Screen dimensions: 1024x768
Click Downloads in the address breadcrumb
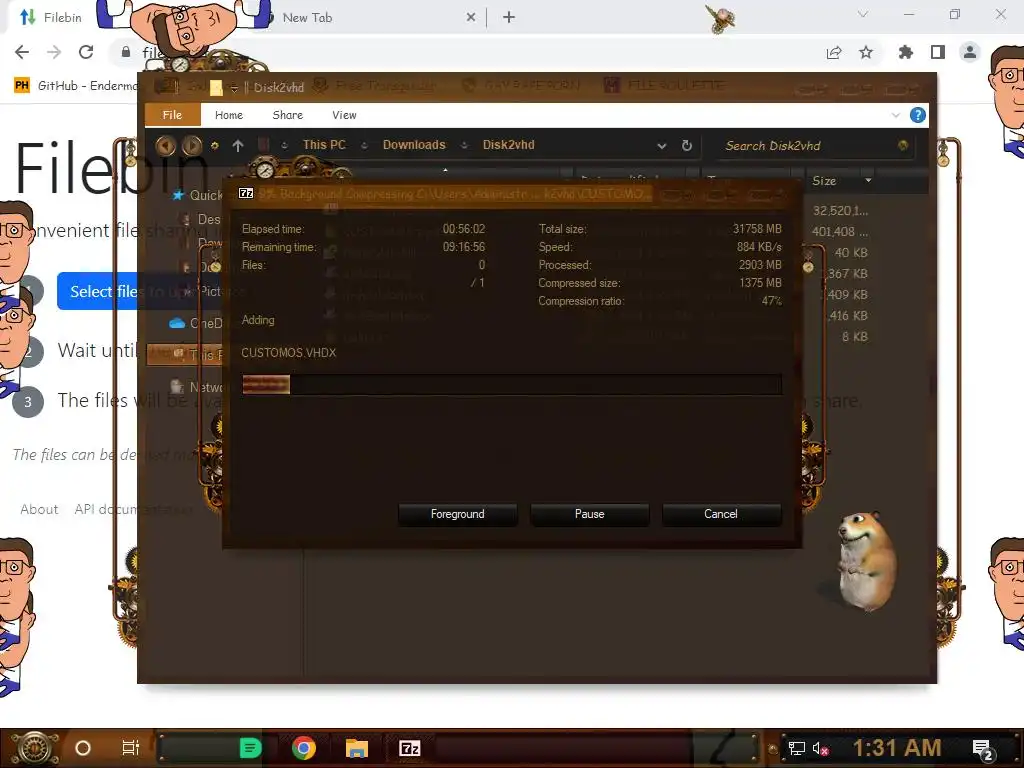414,145
